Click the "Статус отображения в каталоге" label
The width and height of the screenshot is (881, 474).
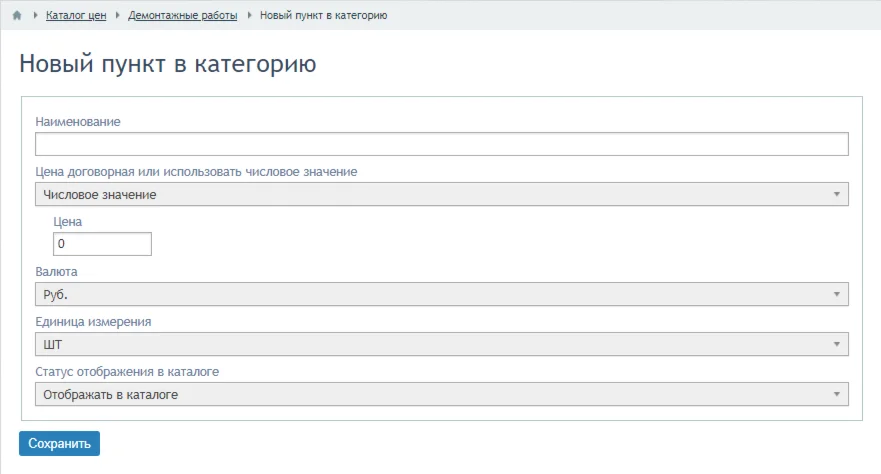click(x=127, y=372)
